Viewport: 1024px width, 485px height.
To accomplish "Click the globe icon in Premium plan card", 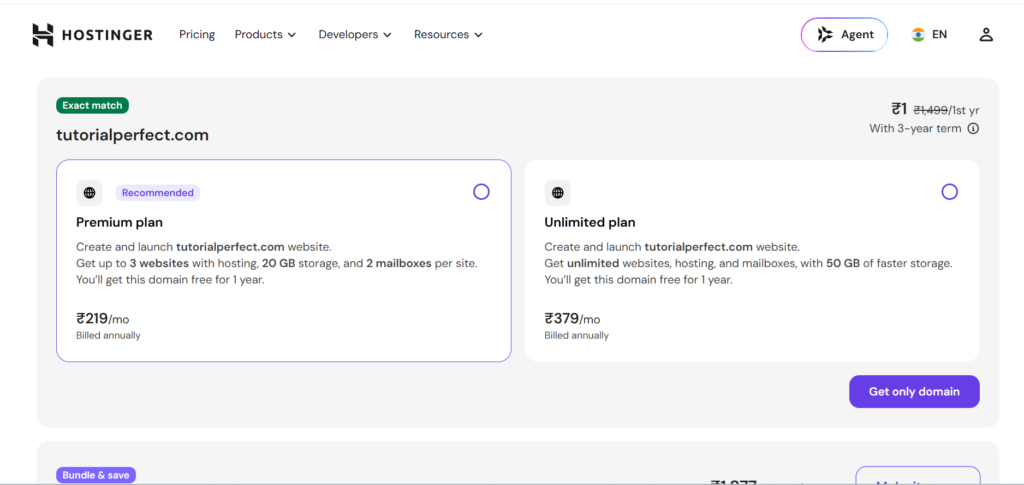I will tap(89, 193).
